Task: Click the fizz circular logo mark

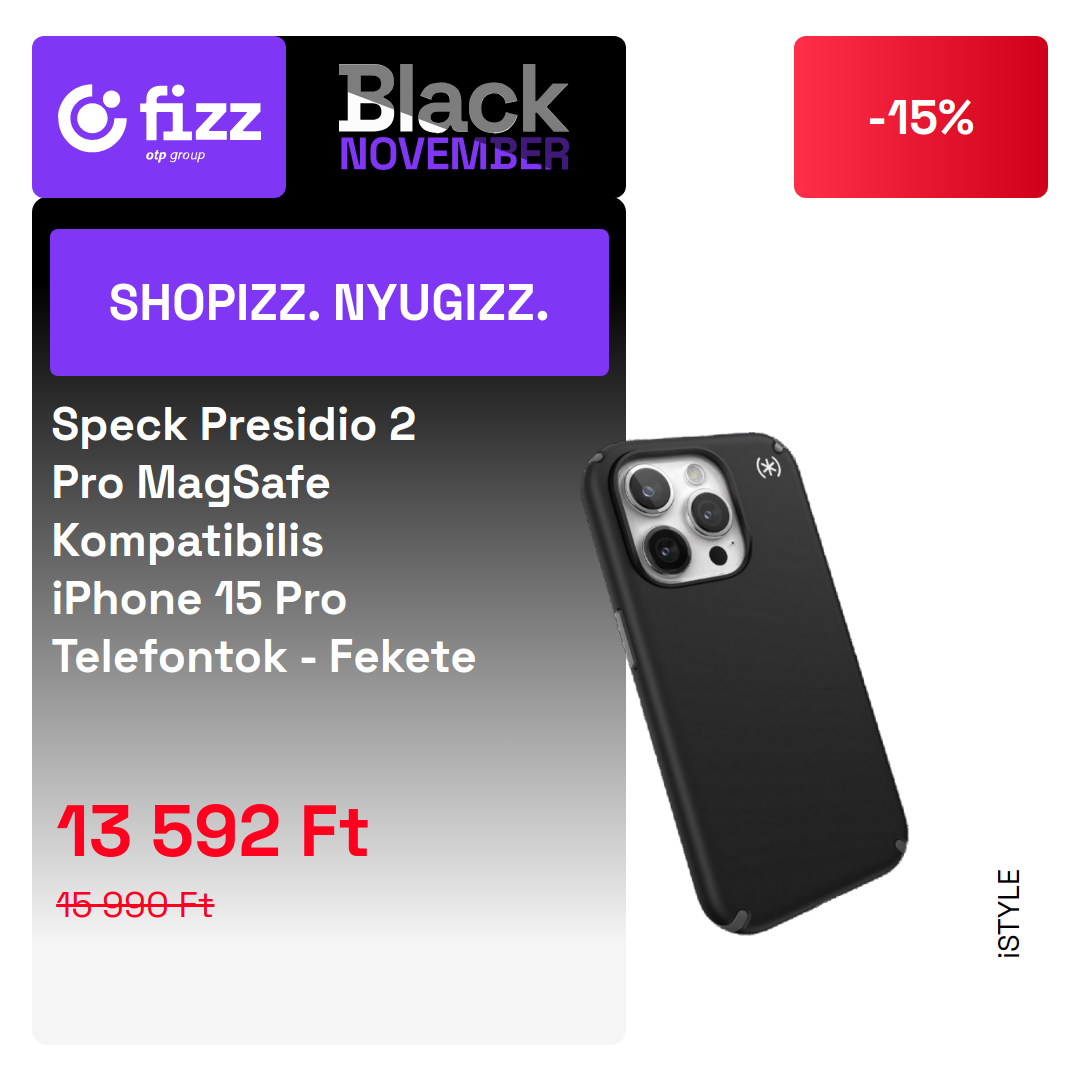Action: 92,118
